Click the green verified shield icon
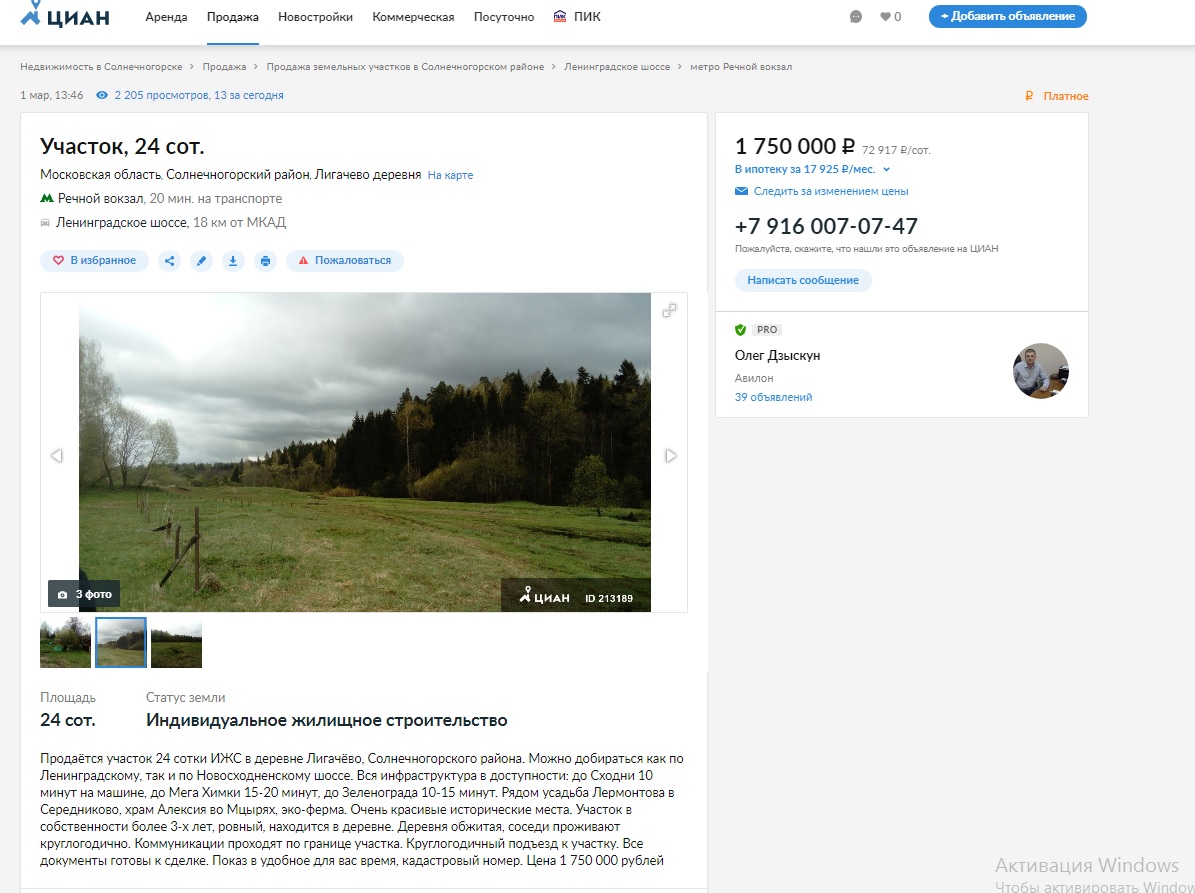 [x=740, y=330]
